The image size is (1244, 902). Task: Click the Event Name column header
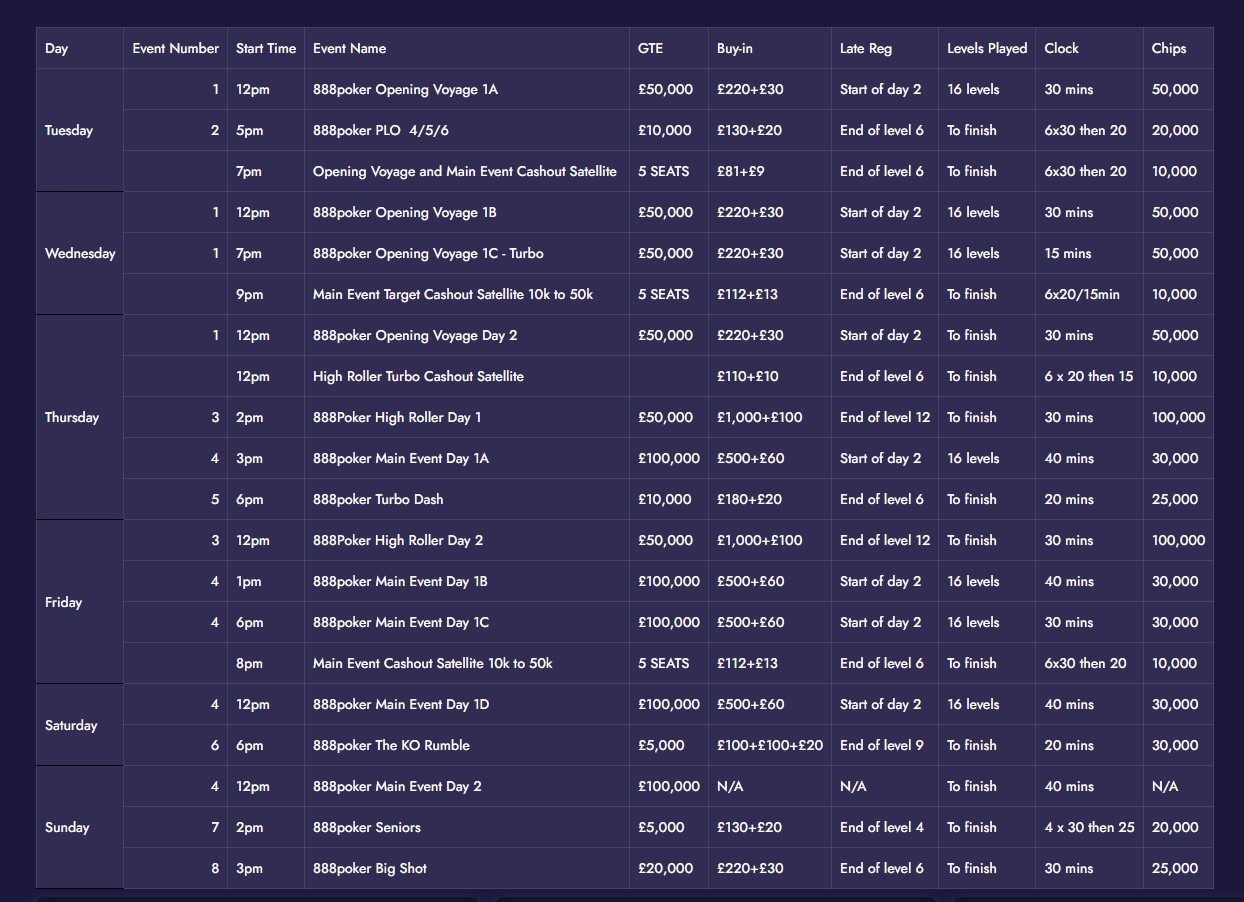tap(349, 48)
